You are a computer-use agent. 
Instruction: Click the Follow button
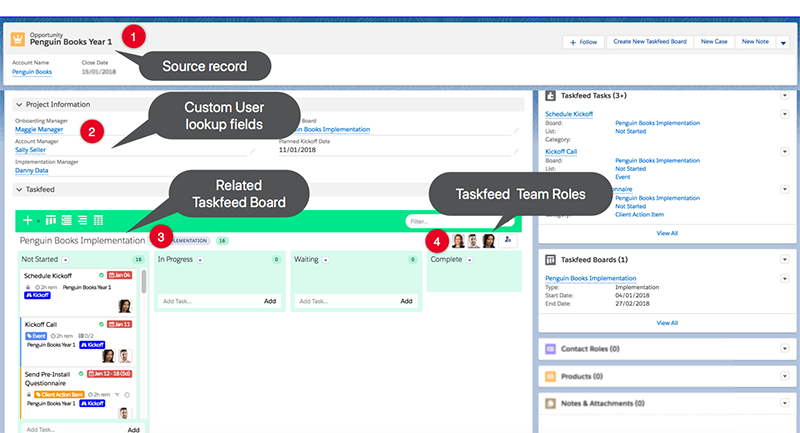tap(581, 42)
